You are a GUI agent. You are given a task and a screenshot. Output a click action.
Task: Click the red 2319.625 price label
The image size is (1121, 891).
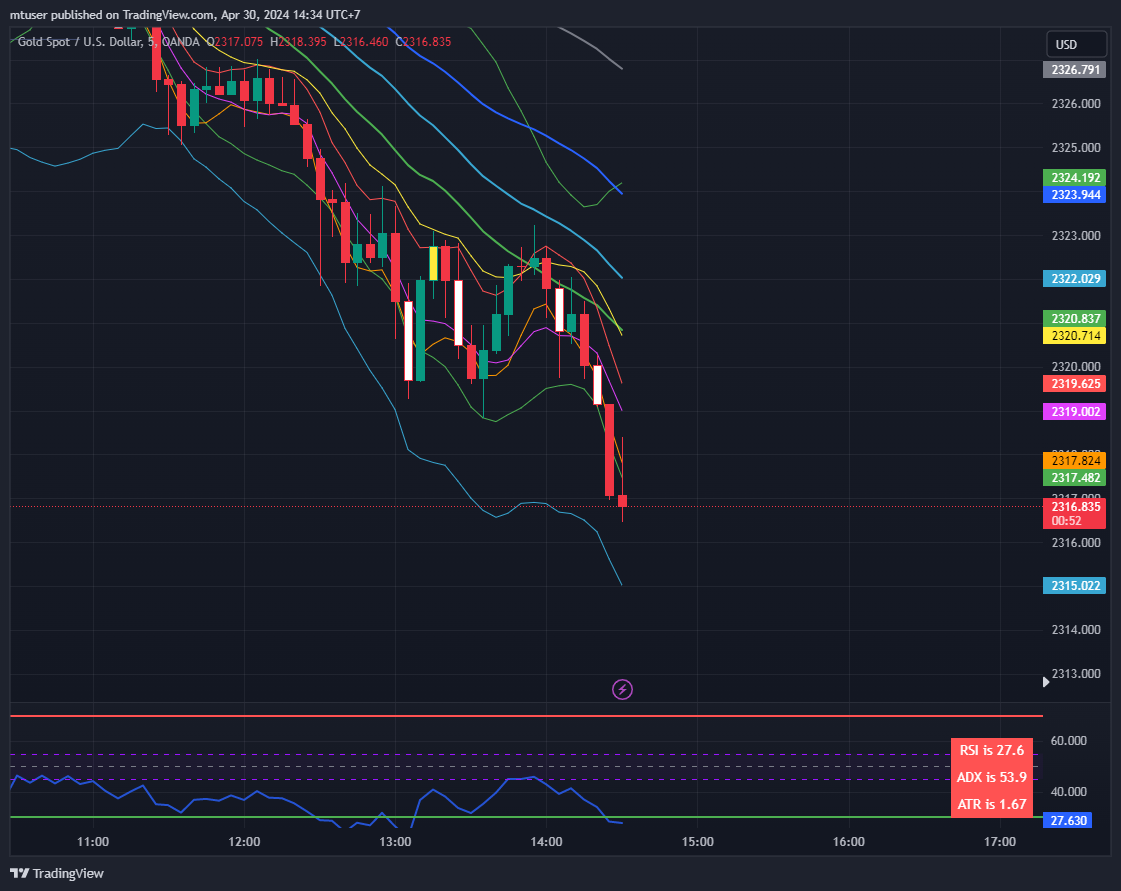pyautogui.click(x=1075, y=383)
